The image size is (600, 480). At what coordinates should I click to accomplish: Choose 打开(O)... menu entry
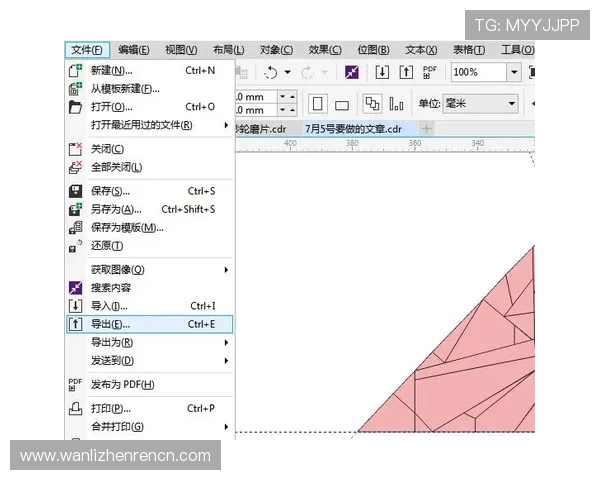coord(150,107)
